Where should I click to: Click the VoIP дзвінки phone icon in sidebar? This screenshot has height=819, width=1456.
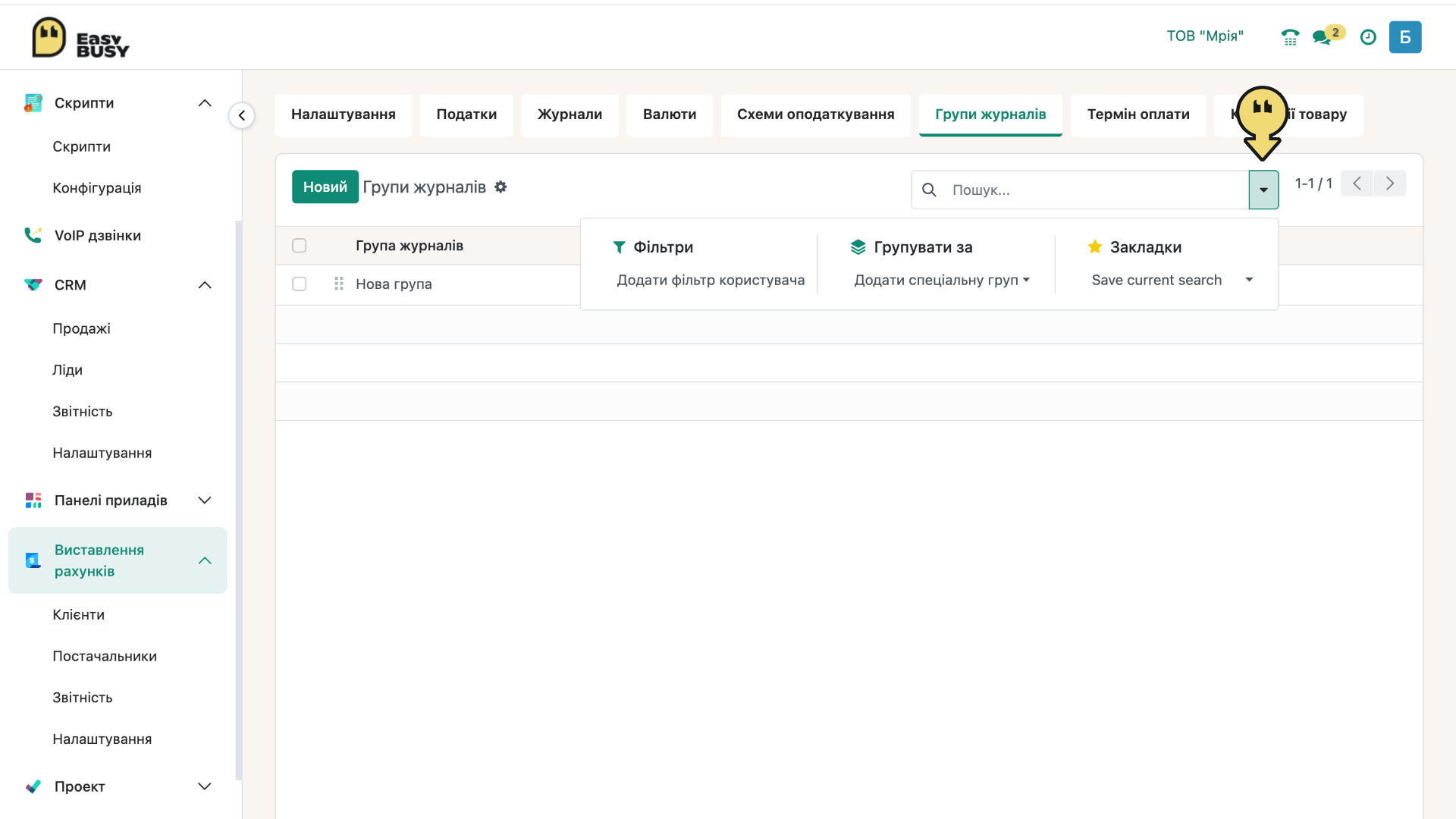tap(33, 235)
